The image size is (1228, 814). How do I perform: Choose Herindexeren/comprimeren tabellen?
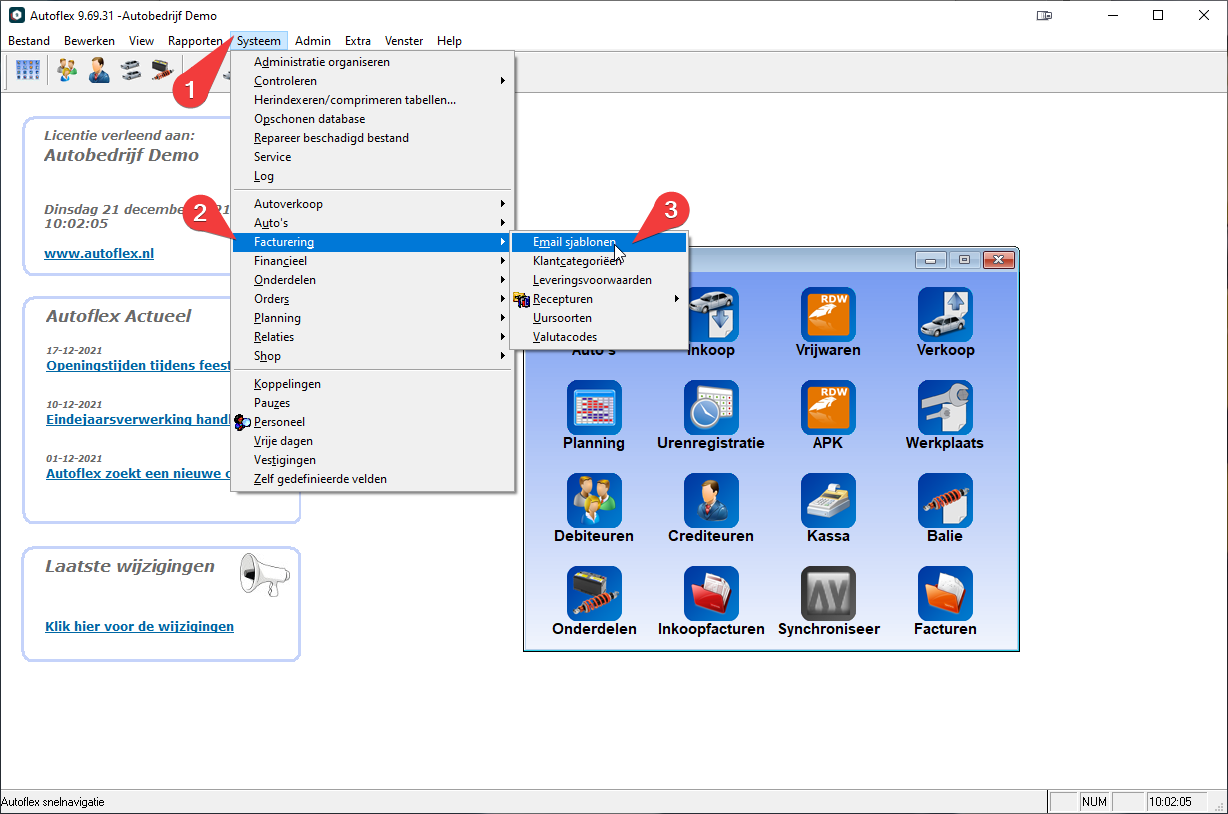tap(372, 100)
